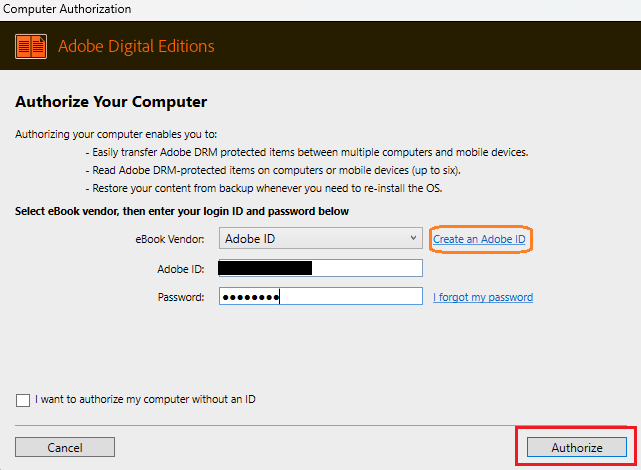Click the Authorize button
The height and width of the screenshot is (470, 641).
pos(577,447)
